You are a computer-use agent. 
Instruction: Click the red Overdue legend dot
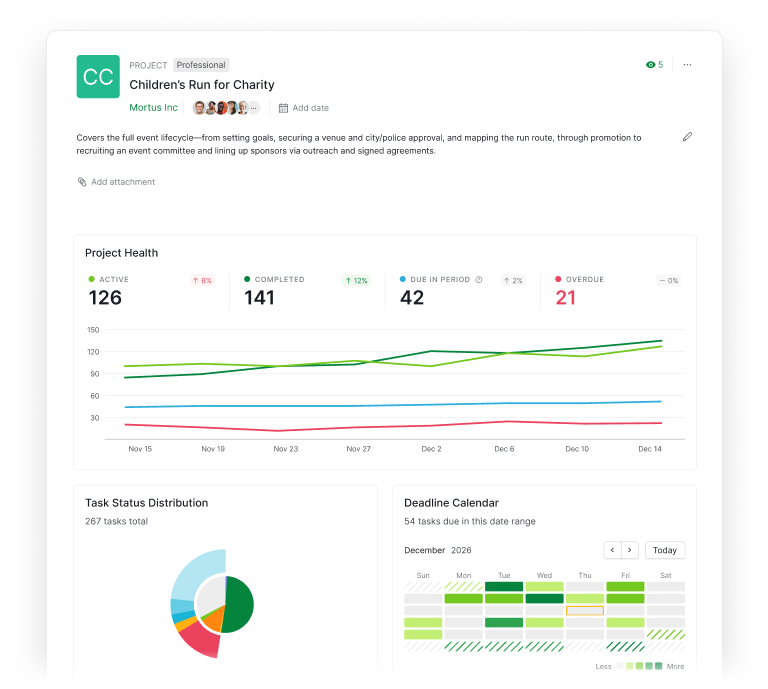(x=558, y=279)
